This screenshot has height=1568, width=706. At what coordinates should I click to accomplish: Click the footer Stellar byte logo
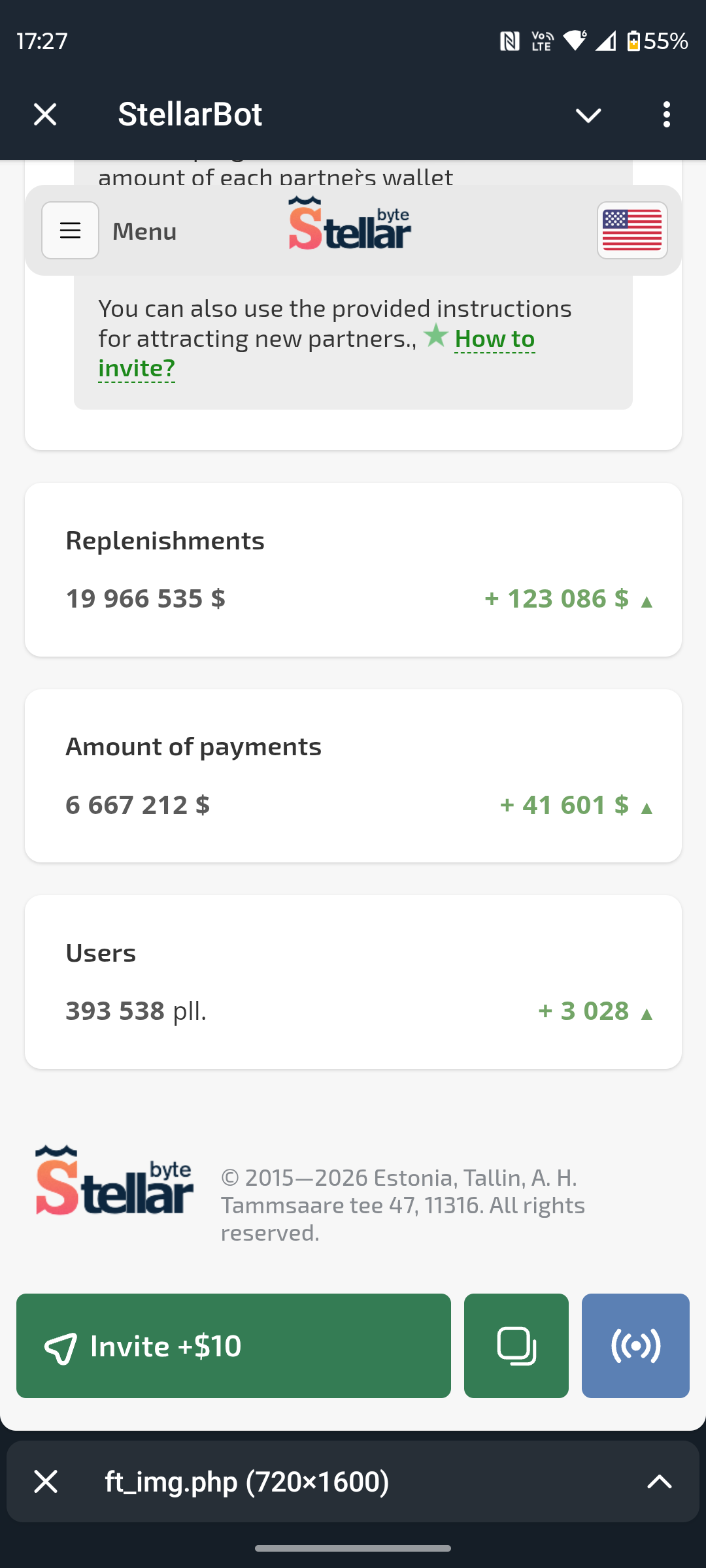(x=114, y=1181)
